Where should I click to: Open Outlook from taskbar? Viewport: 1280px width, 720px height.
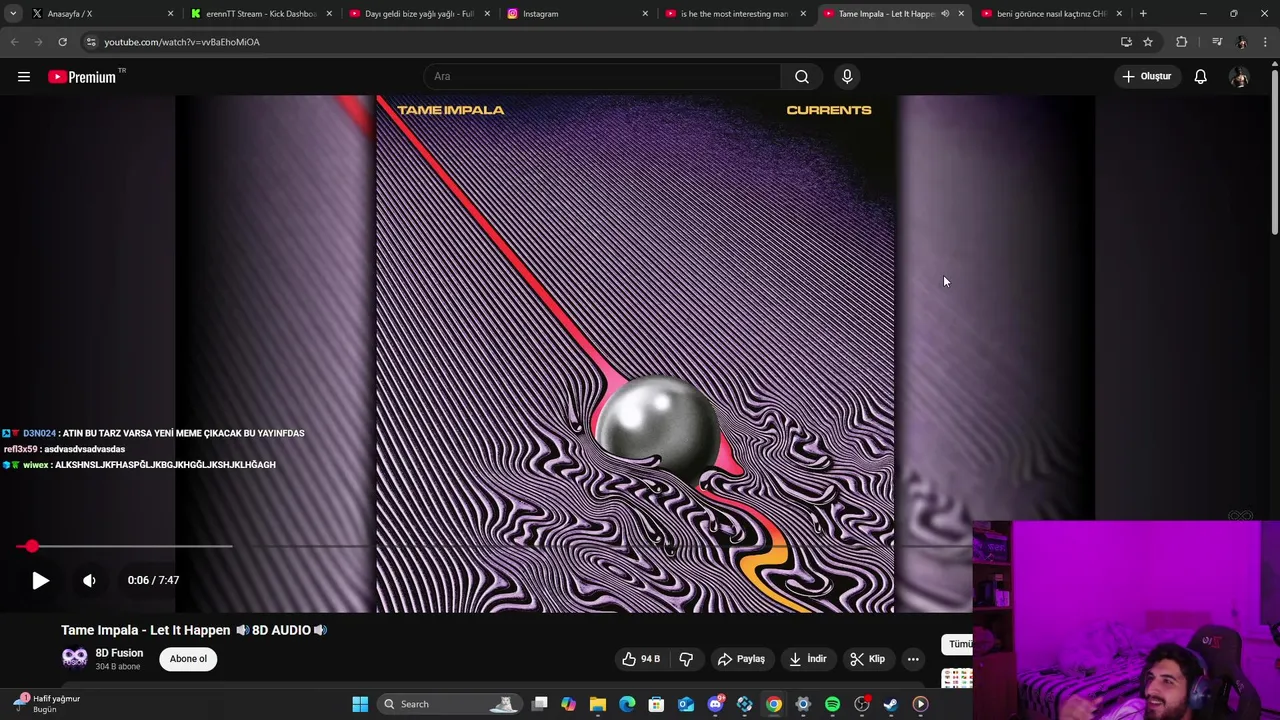click(686, 704)
